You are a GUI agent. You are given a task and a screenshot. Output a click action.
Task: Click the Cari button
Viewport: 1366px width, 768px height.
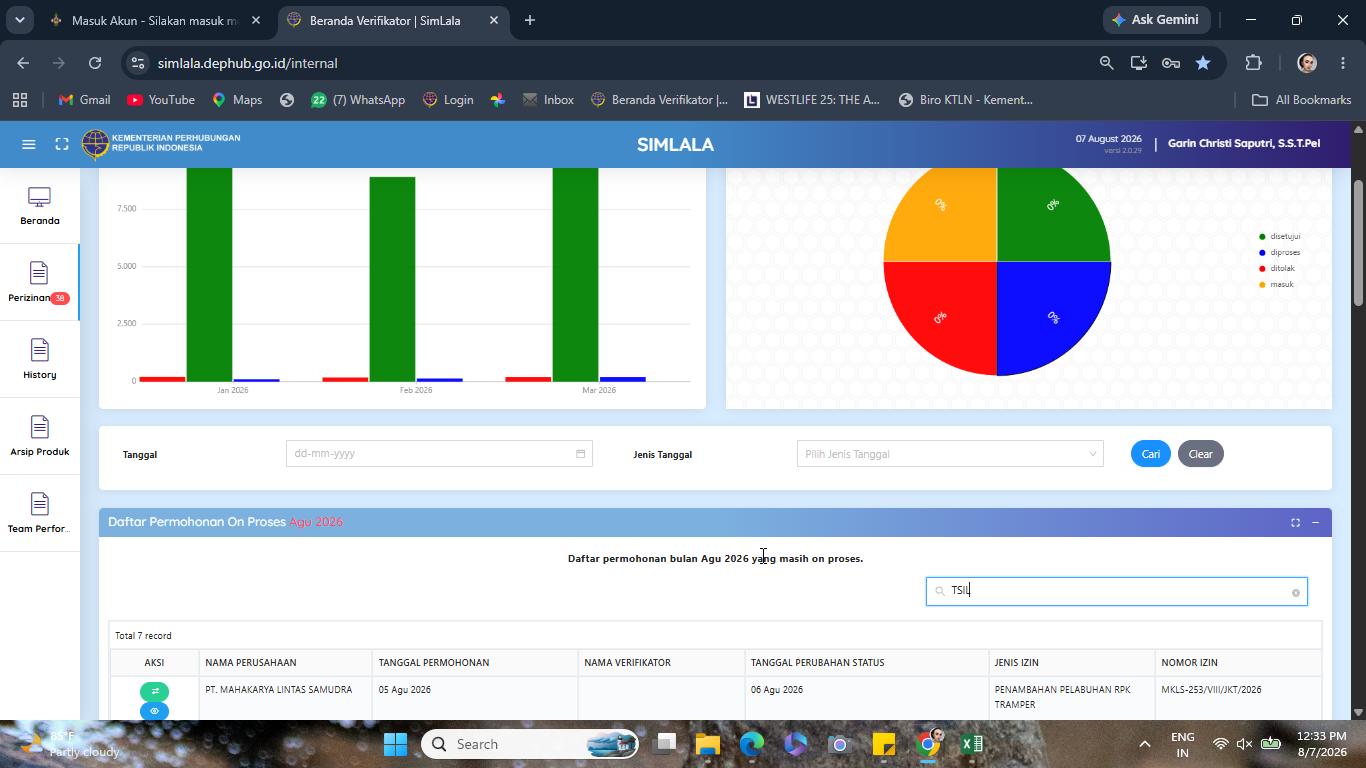coord(1151,454)
